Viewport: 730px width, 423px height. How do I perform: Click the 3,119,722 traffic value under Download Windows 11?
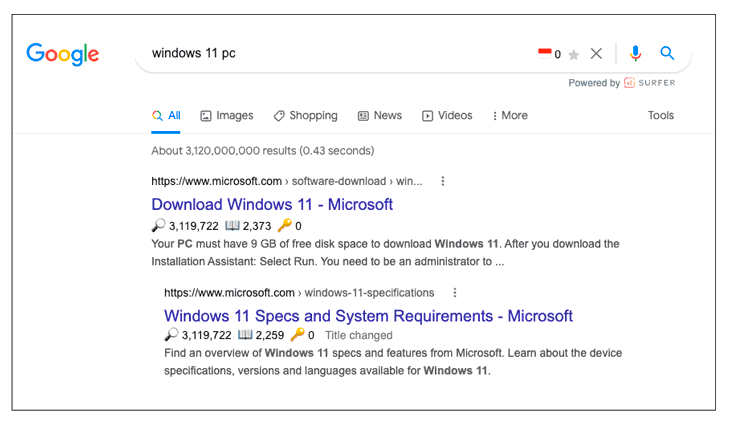coord(193,226)
